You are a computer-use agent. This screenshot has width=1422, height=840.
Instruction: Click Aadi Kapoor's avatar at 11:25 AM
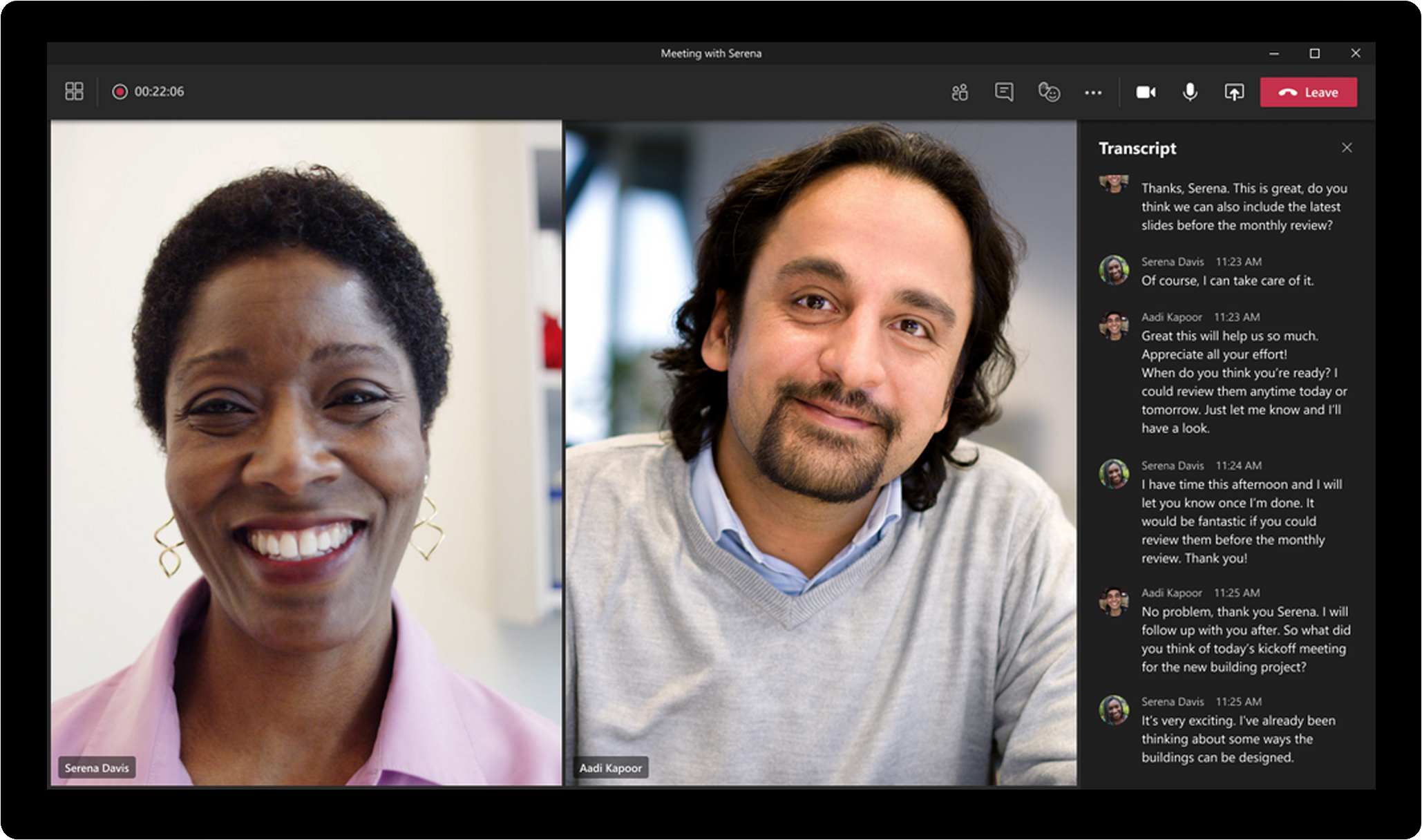[1113, 601]
